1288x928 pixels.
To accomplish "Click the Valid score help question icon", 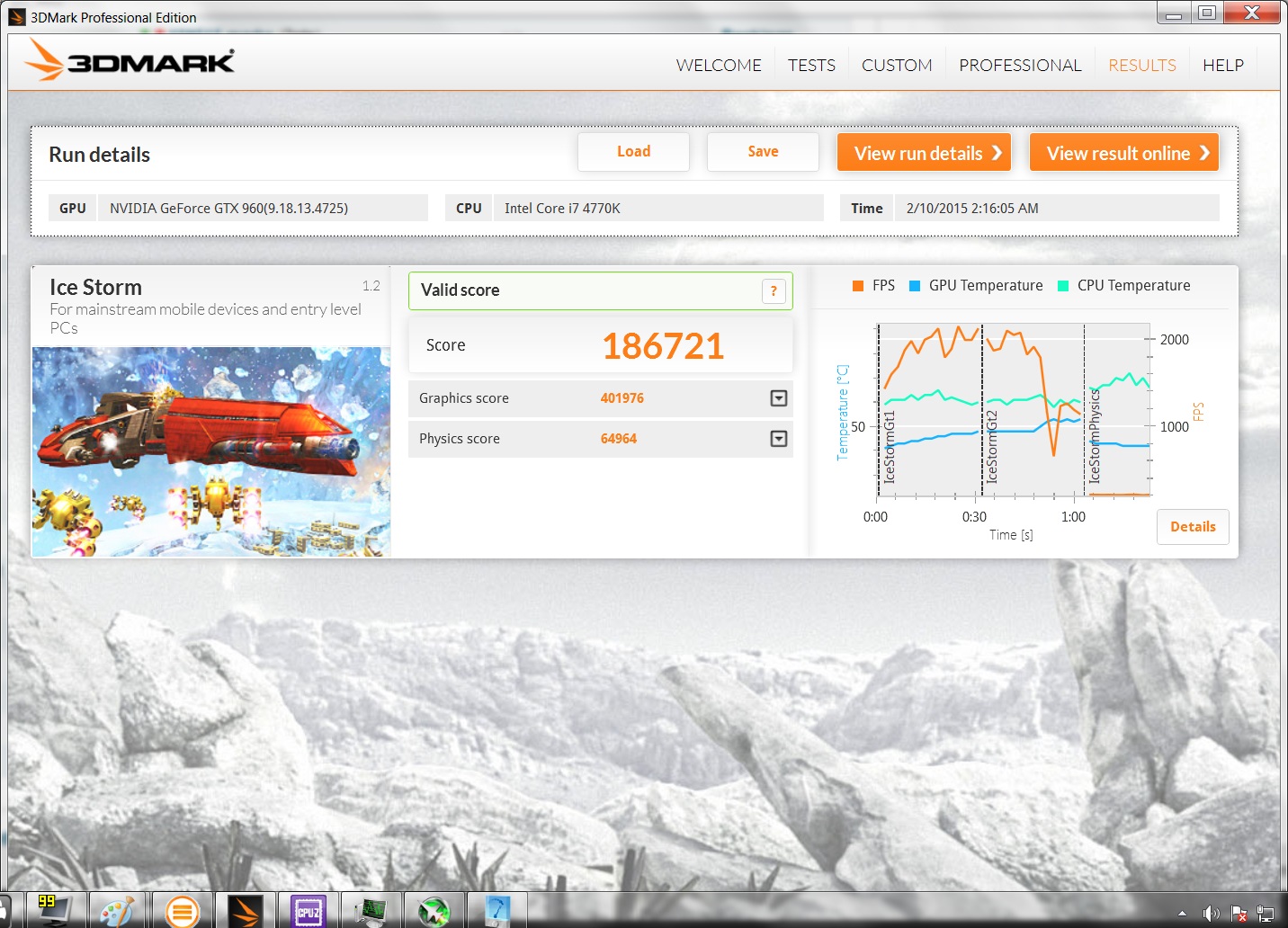I will click(774, 291).
